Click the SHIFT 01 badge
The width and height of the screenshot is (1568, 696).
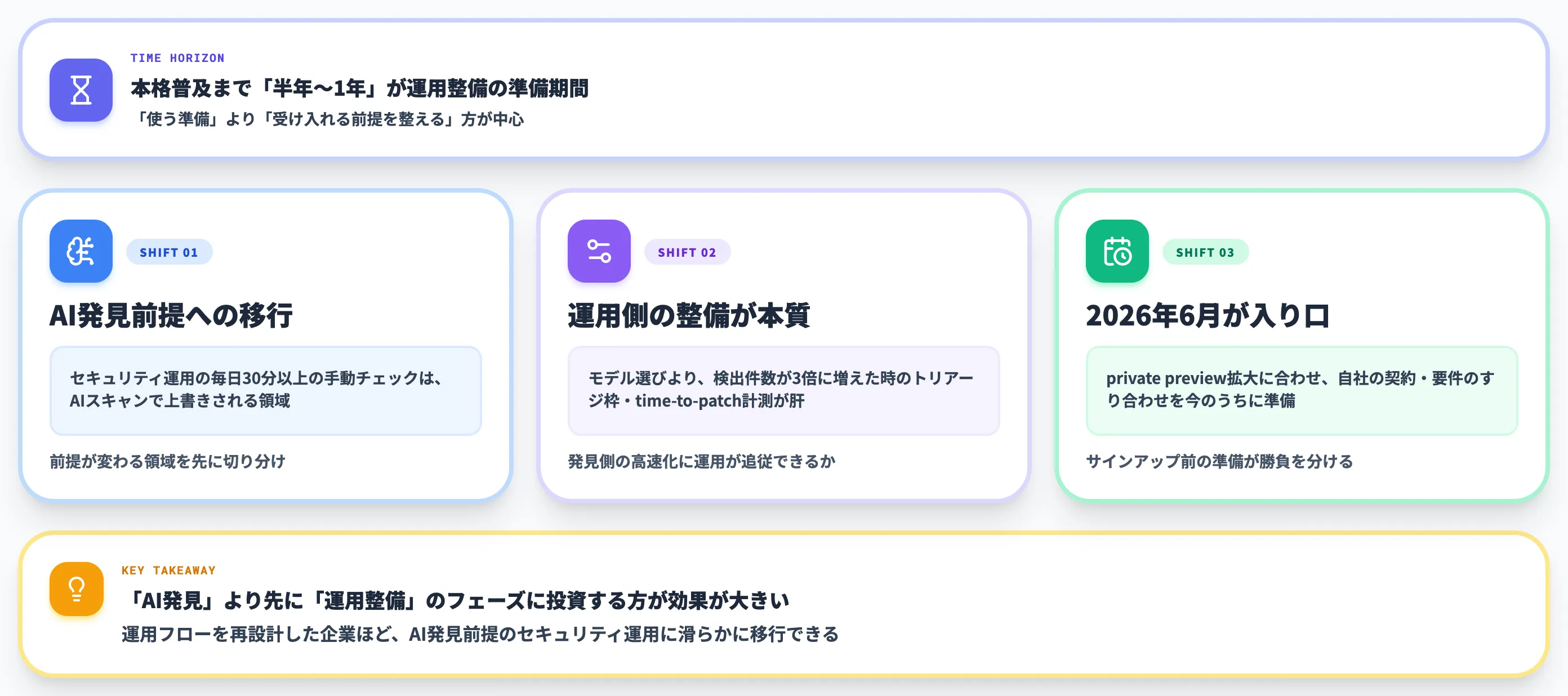(169, 252)
